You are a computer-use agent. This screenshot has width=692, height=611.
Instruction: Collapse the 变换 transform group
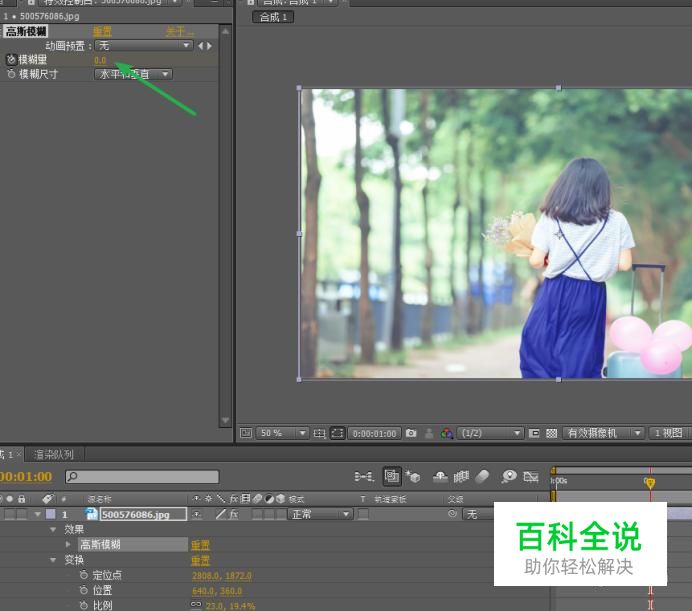pos(53,560)
